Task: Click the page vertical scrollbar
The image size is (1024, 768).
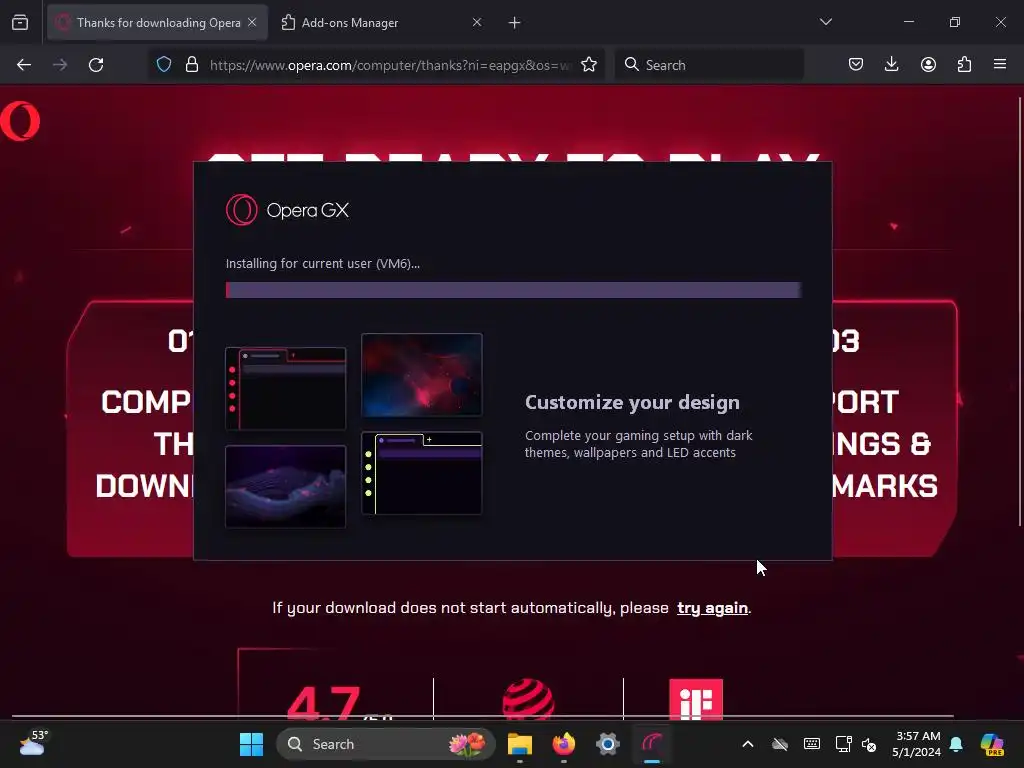Action: (1019, 312)
